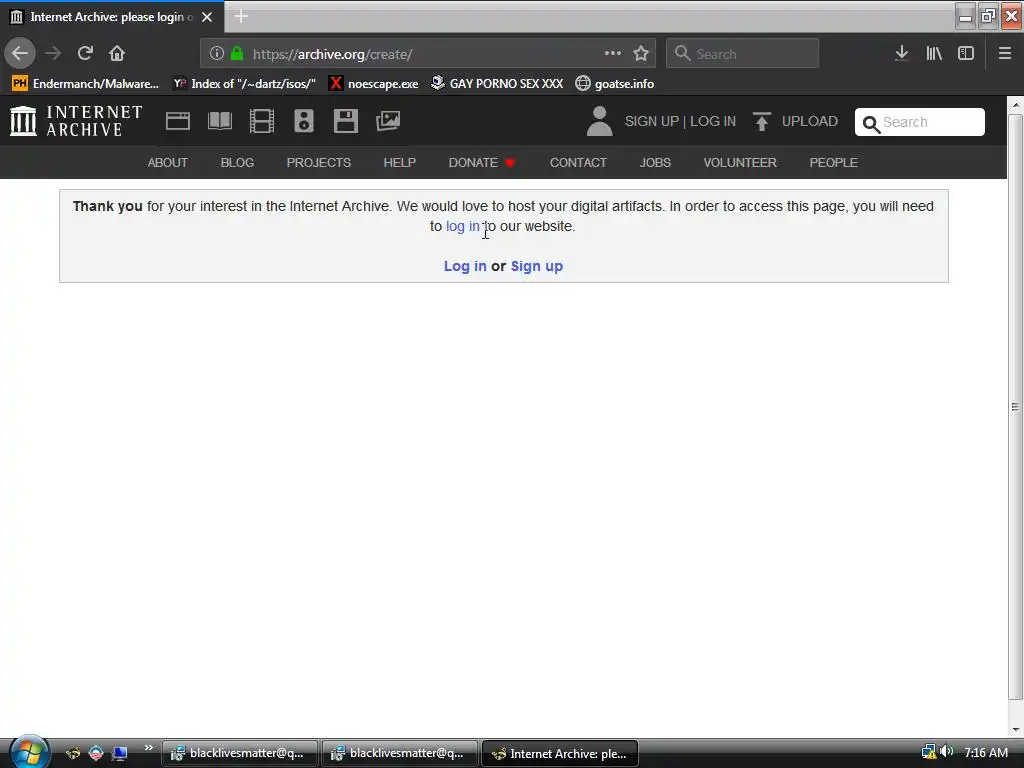Click the Internet Archive logo

click(76, 121)
